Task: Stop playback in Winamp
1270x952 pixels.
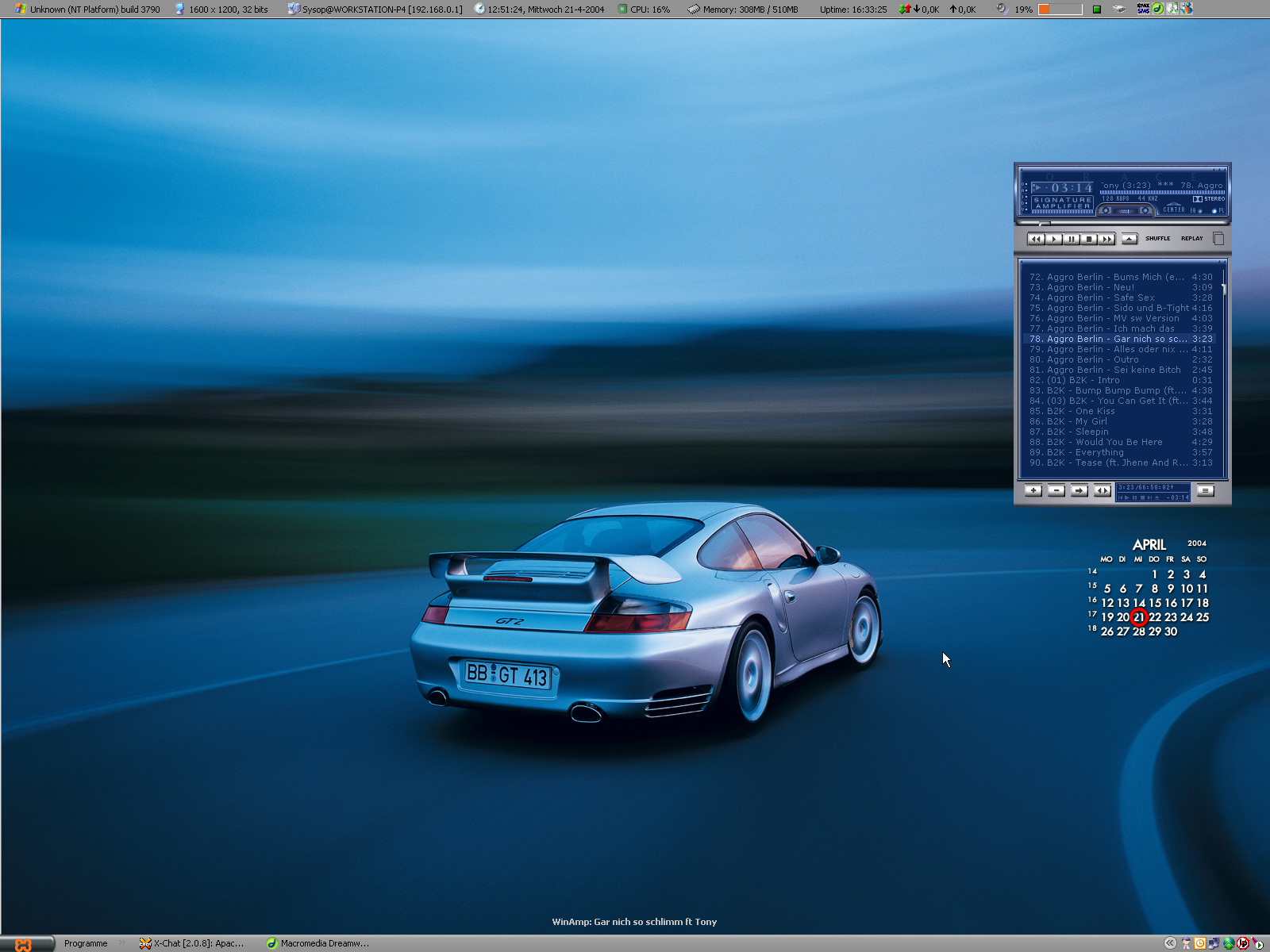Action: [1089, 239]
